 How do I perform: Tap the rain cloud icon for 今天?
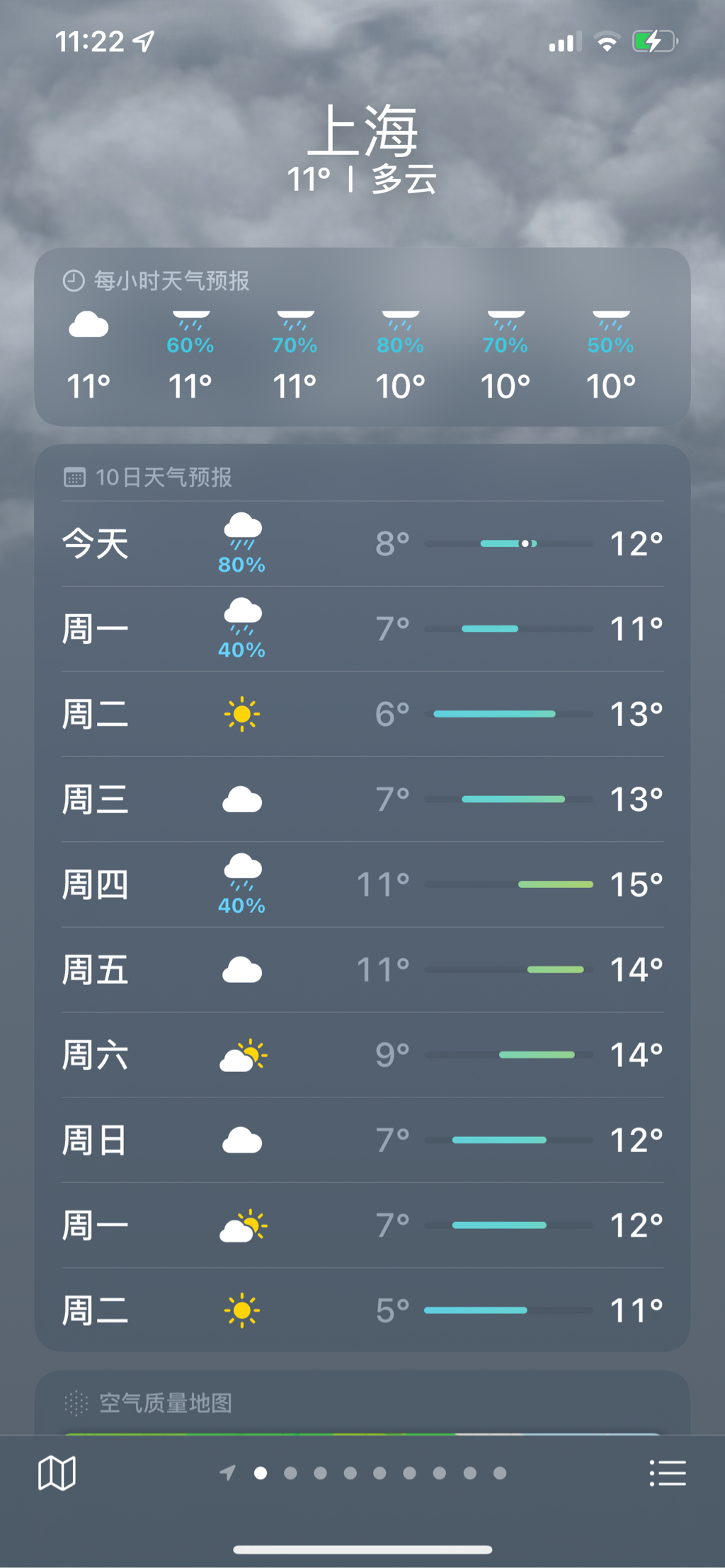242,531
